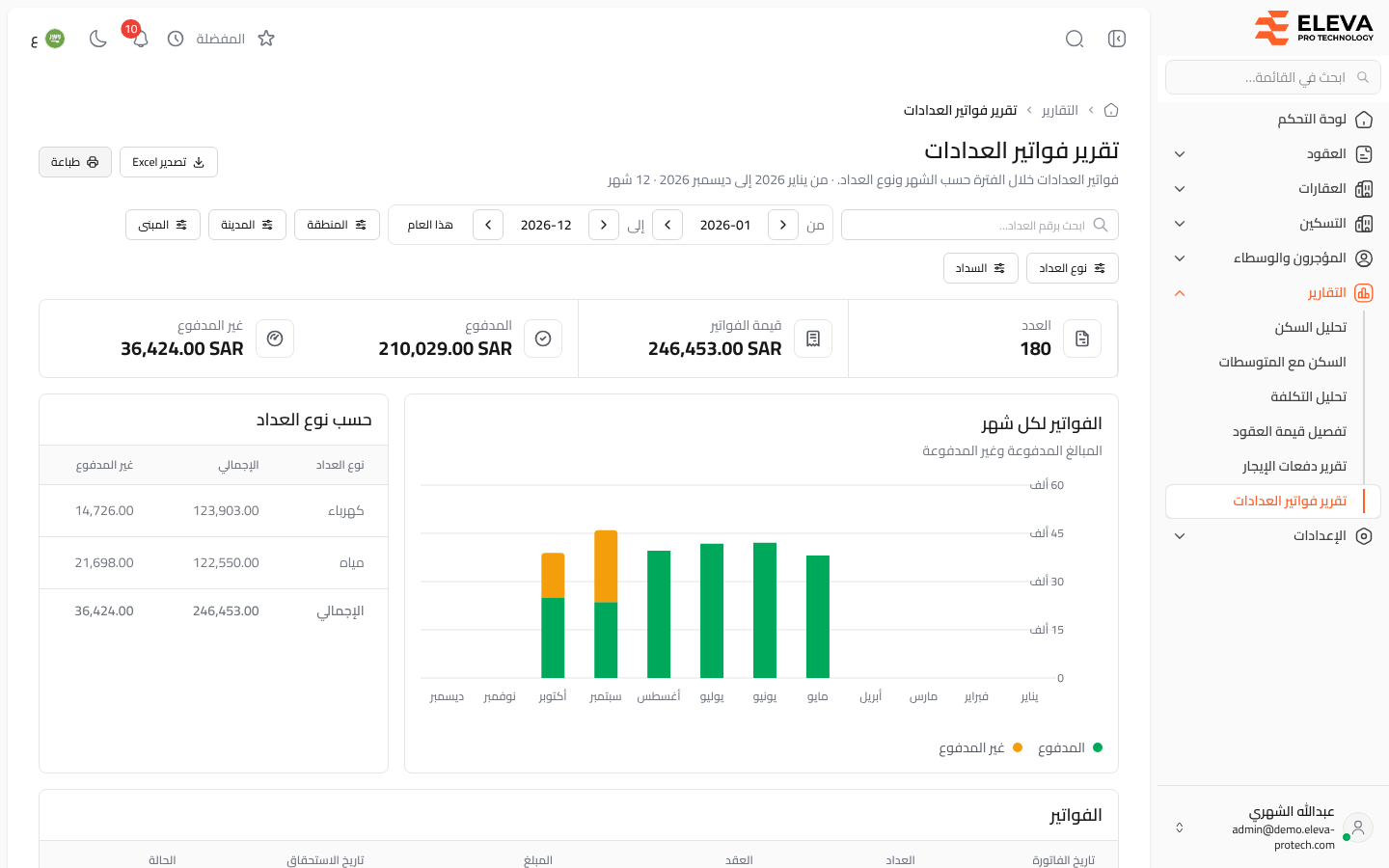Click the breadcrumb home icon

point(1111,110)
